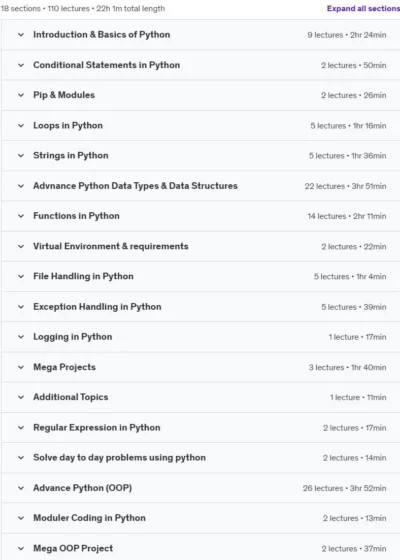Viewport: 400px width, 560px height.
Task: Click chevron beside Functions in Python
Action: tap(21, 216)
